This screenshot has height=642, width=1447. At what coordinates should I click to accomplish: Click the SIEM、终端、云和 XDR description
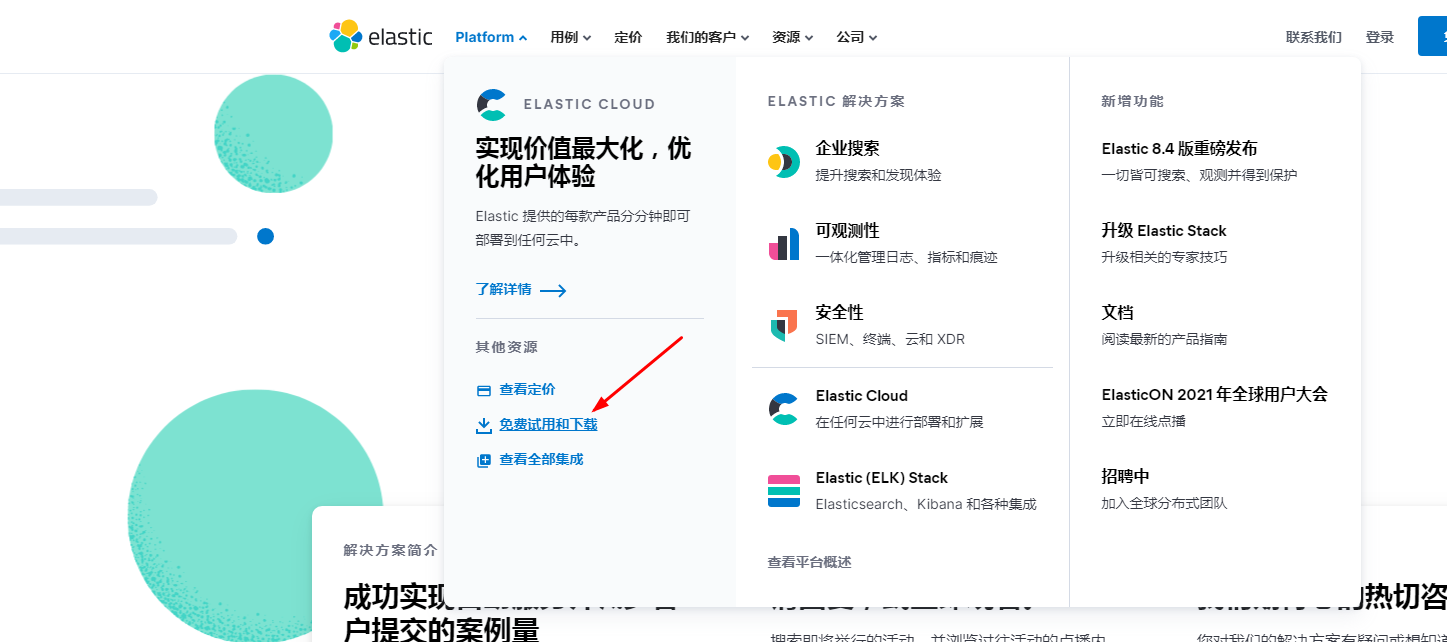pos(891,339)
